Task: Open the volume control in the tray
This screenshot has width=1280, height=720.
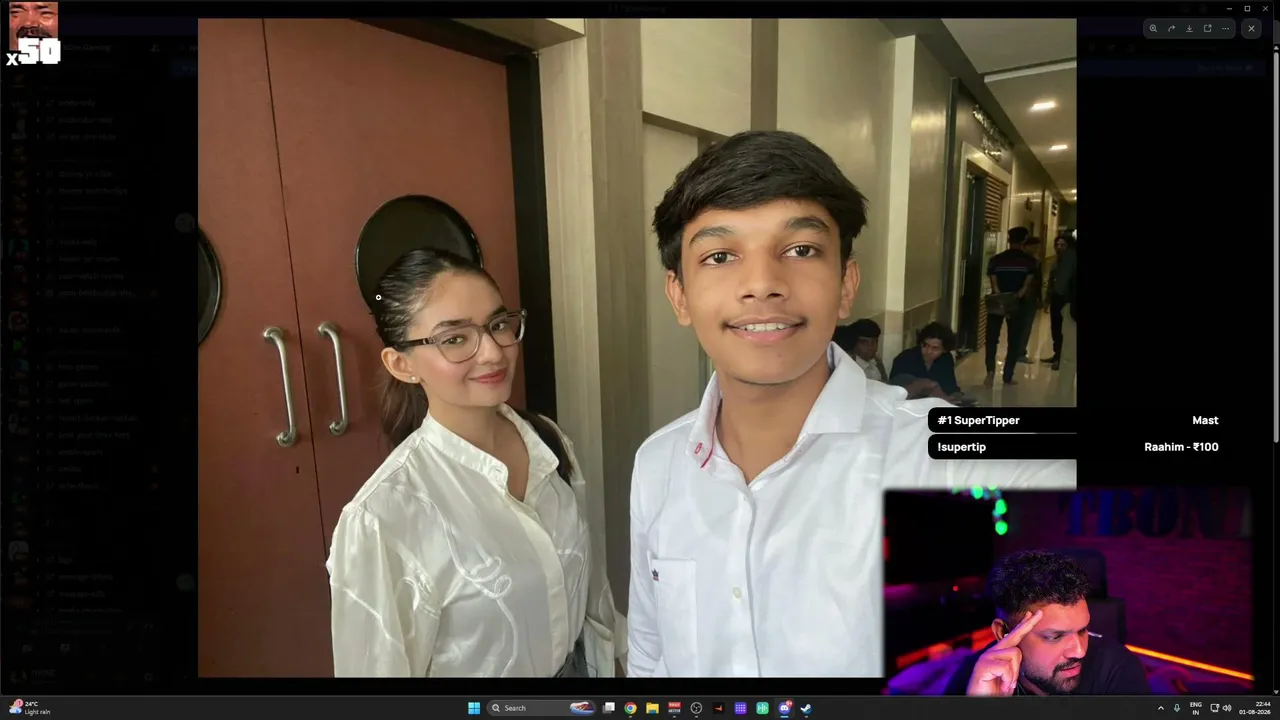Action: pos(1227,708)
